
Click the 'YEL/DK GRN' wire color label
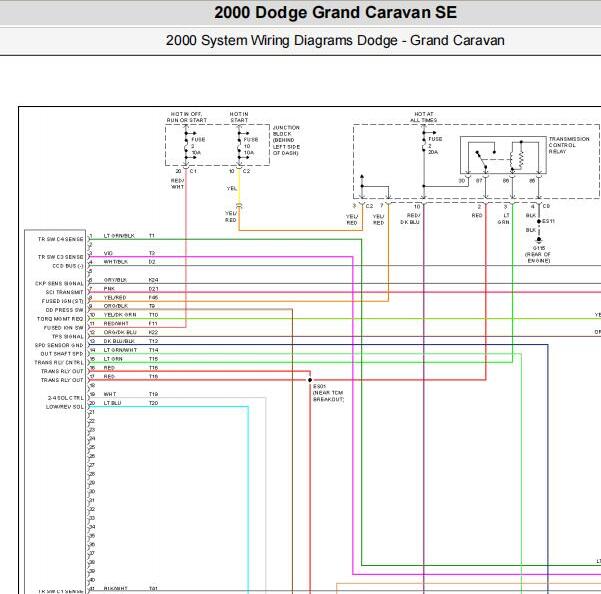click(x=120, y=315)
